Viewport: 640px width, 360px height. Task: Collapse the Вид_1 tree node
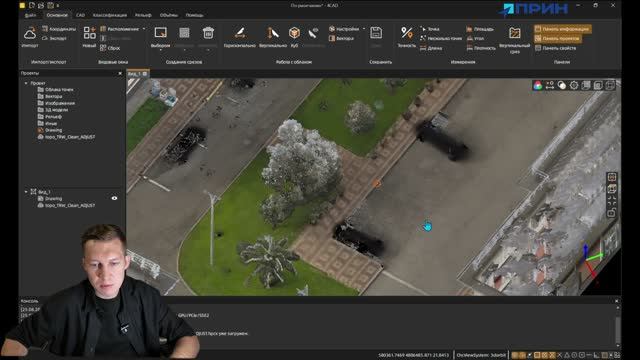(x=26, y=191)
